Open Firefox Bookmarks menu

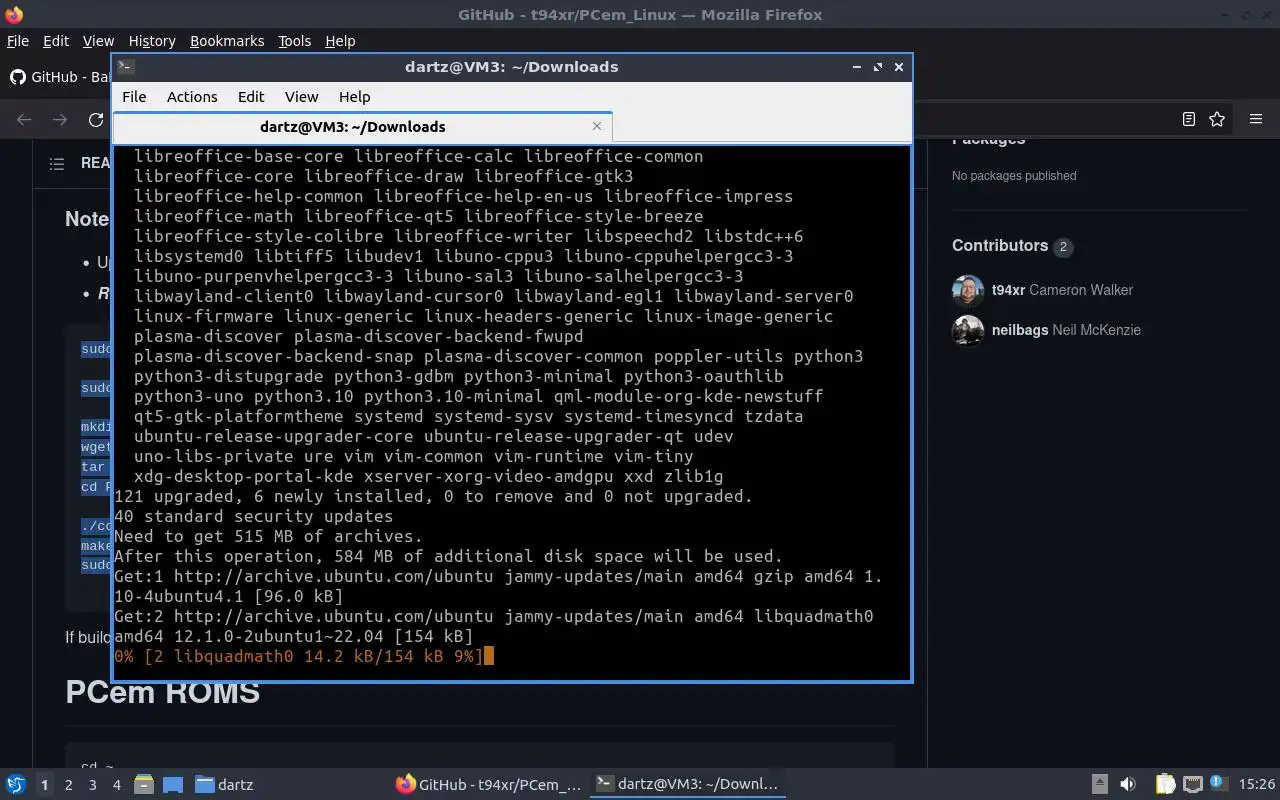coord(227,41)
